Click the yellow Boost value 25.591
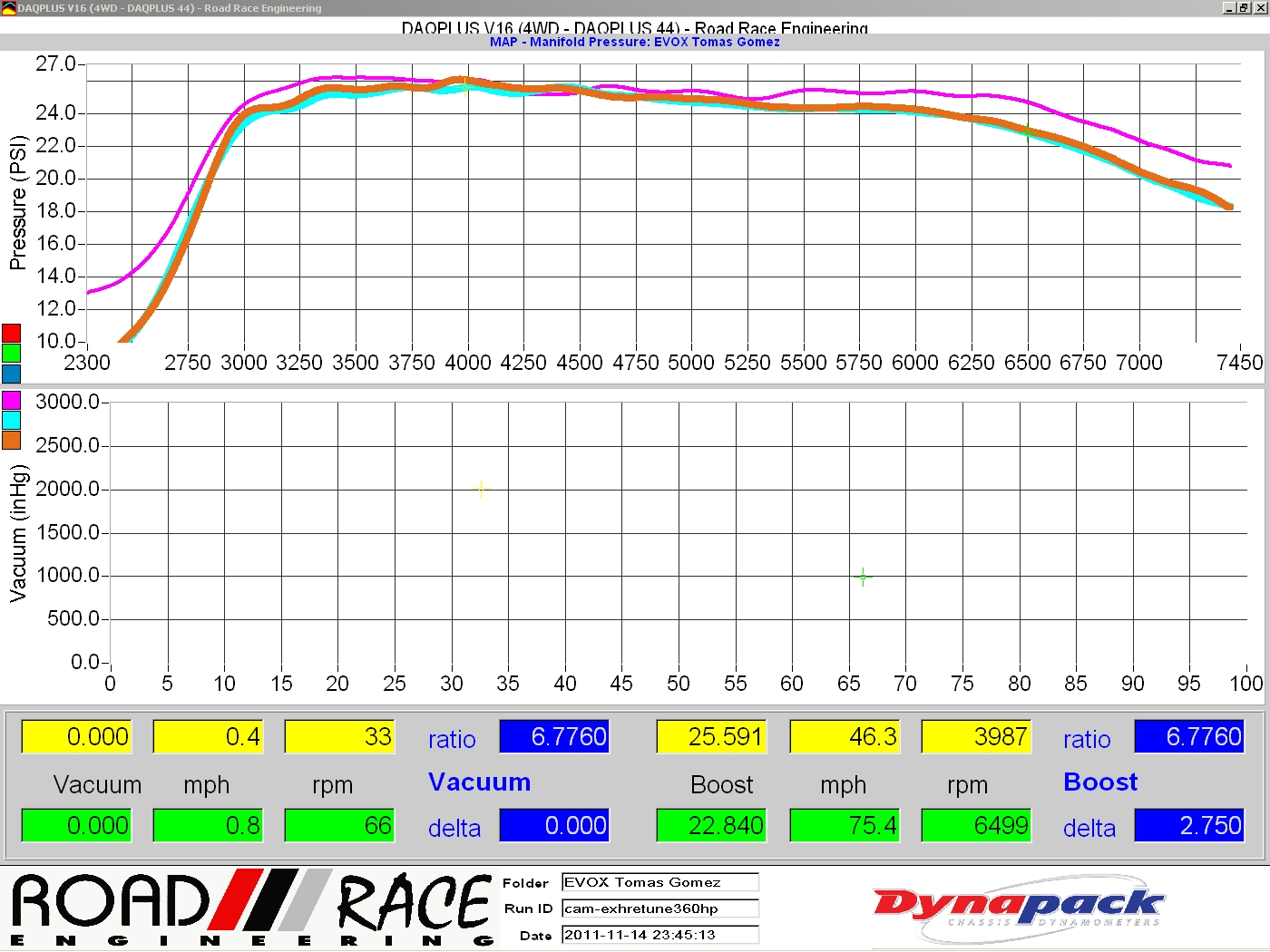Viewport: 1270px width, 952px height. pyautogui.click(x=711, y=736)
